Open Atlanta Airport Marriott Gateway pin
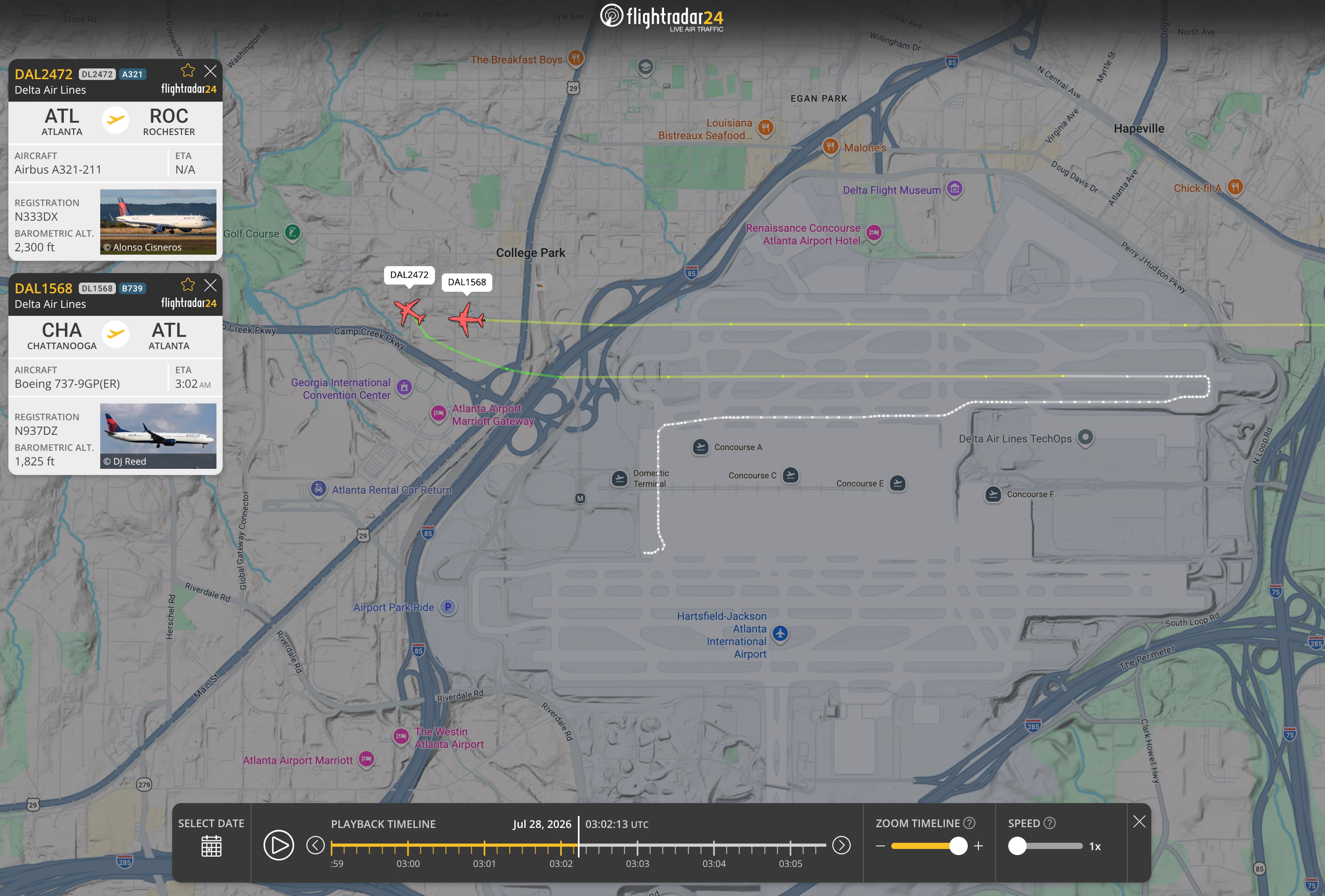Viewport: 1325px width, 896px height. (439, 414)
